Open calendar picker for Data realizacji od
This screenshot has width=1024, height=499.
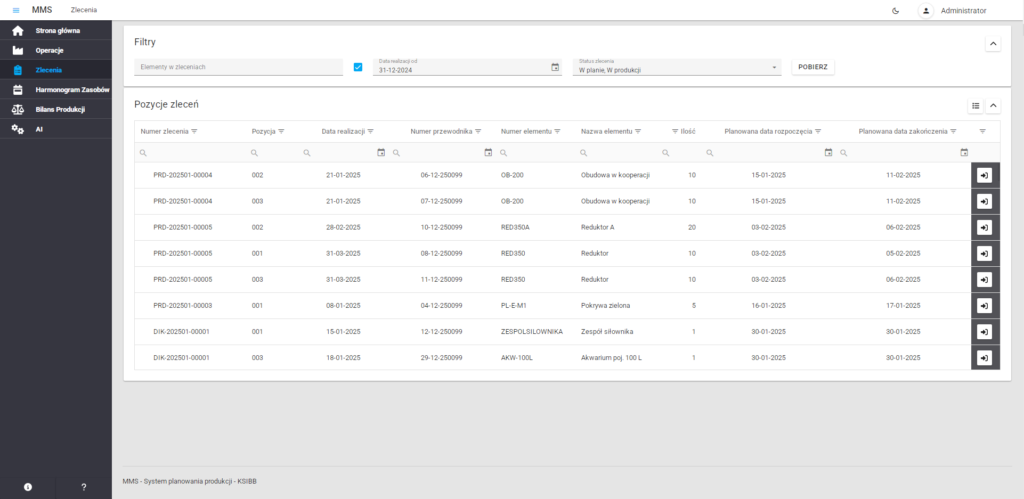tap(555, 68)
